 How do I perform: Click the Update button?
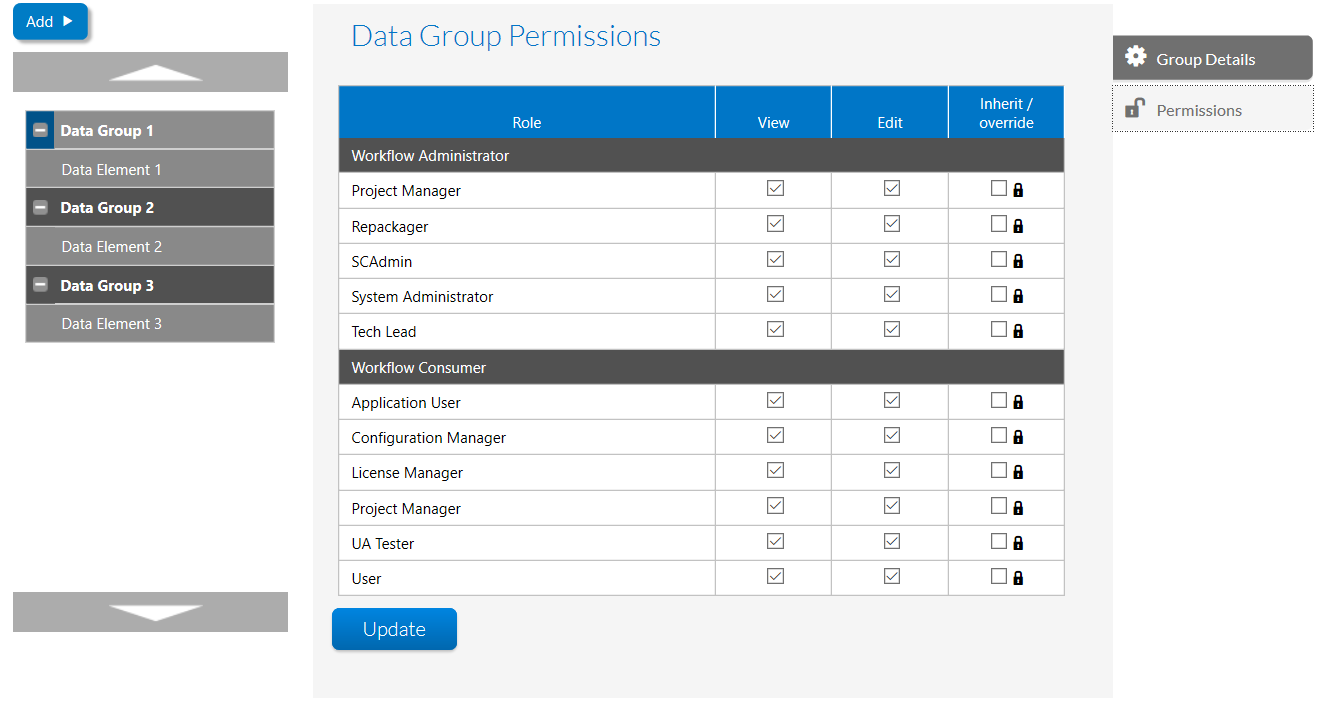[x=394, y=629]
